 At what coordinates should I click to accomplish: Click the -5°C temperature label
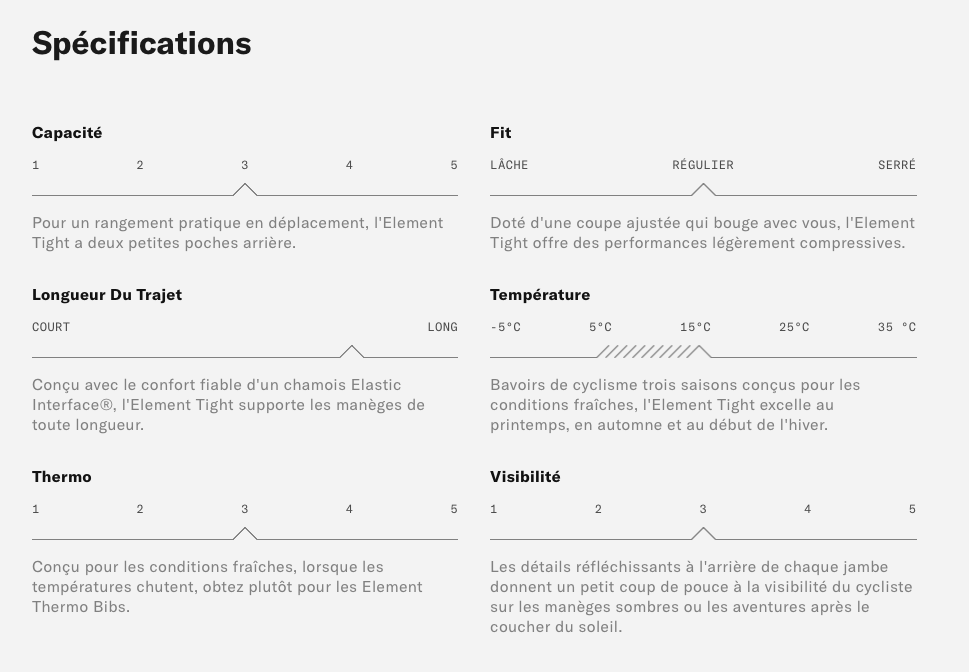[x=505, y=327]
